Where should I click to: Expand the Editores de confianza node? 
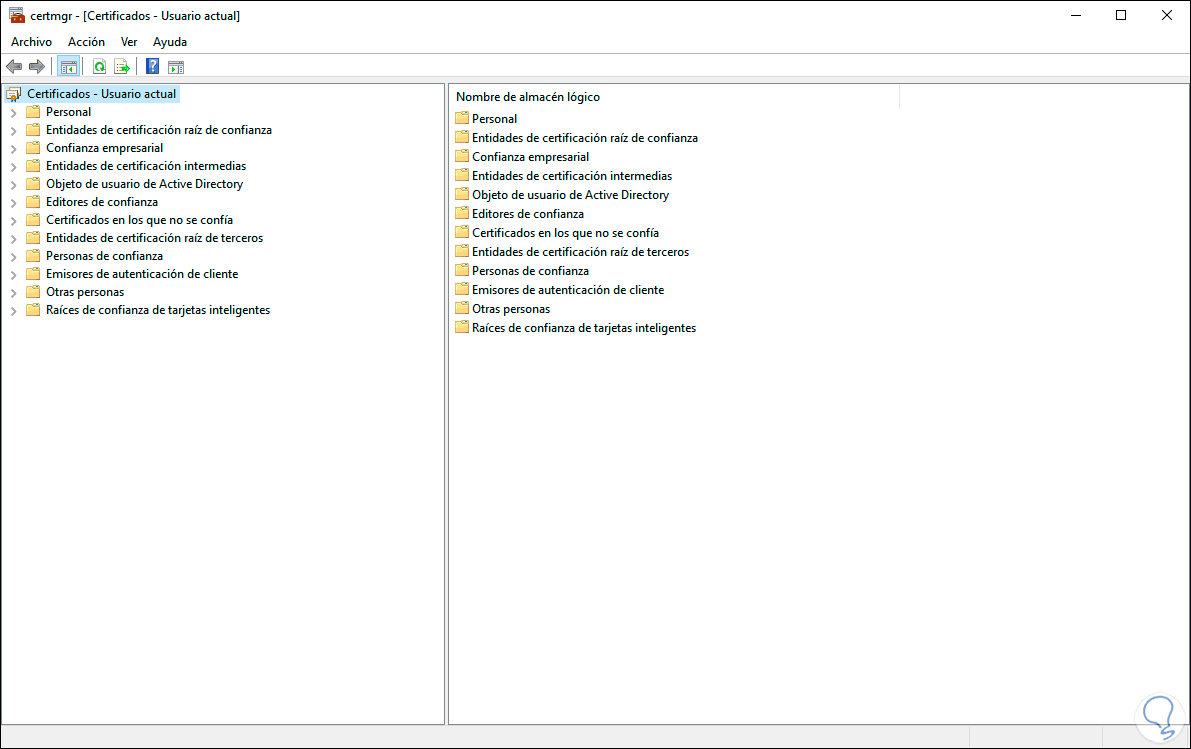coord(14,202)
